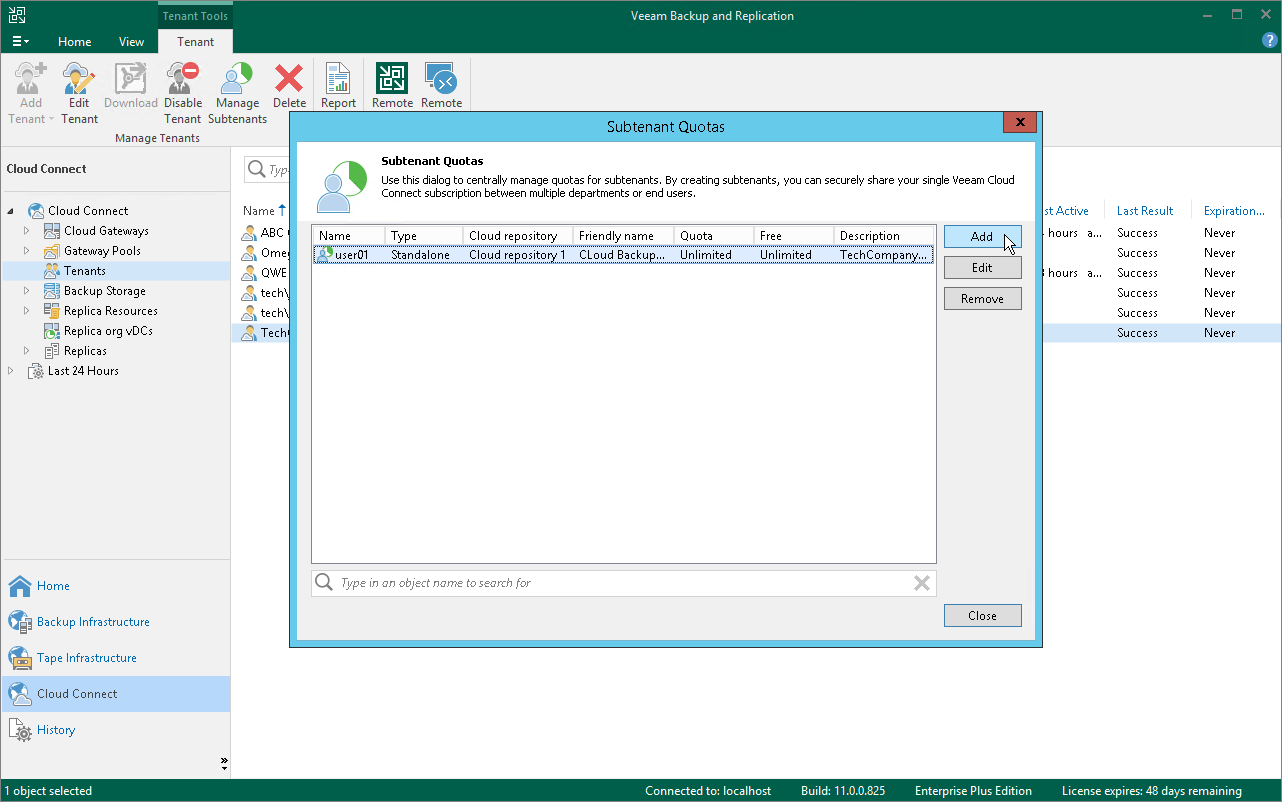Expand the Replica Resources tree node
This screenshot has width=1282, height=802.
pos(28,311)
